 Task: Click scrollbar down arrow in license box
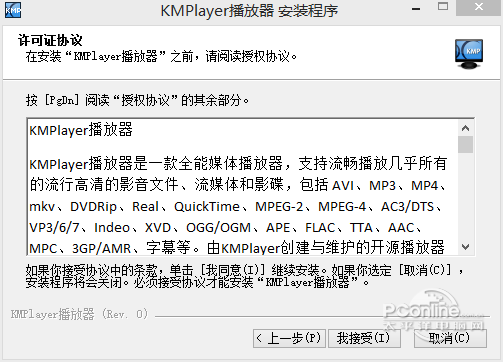465,247
